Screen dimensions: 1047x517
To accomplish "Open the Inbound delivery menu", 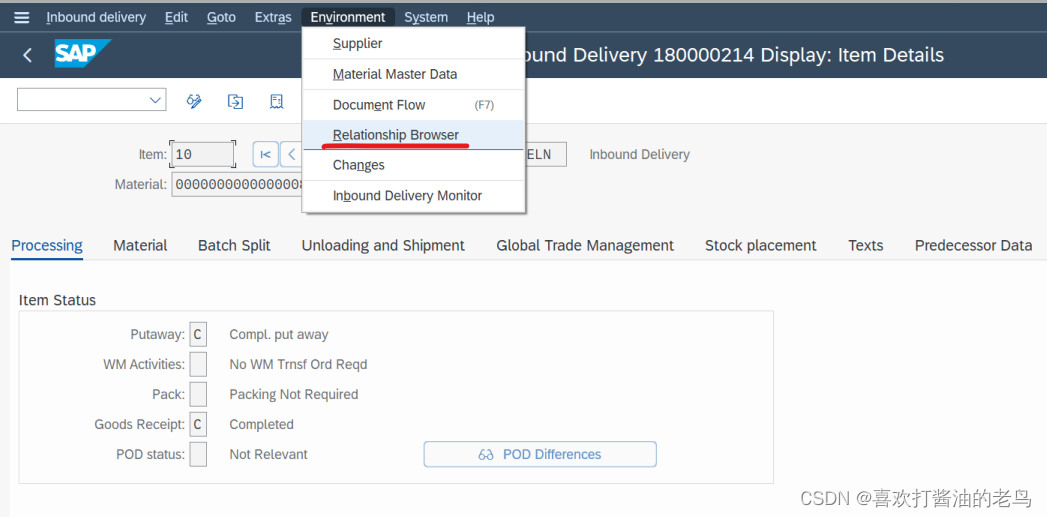I will 96,17.
